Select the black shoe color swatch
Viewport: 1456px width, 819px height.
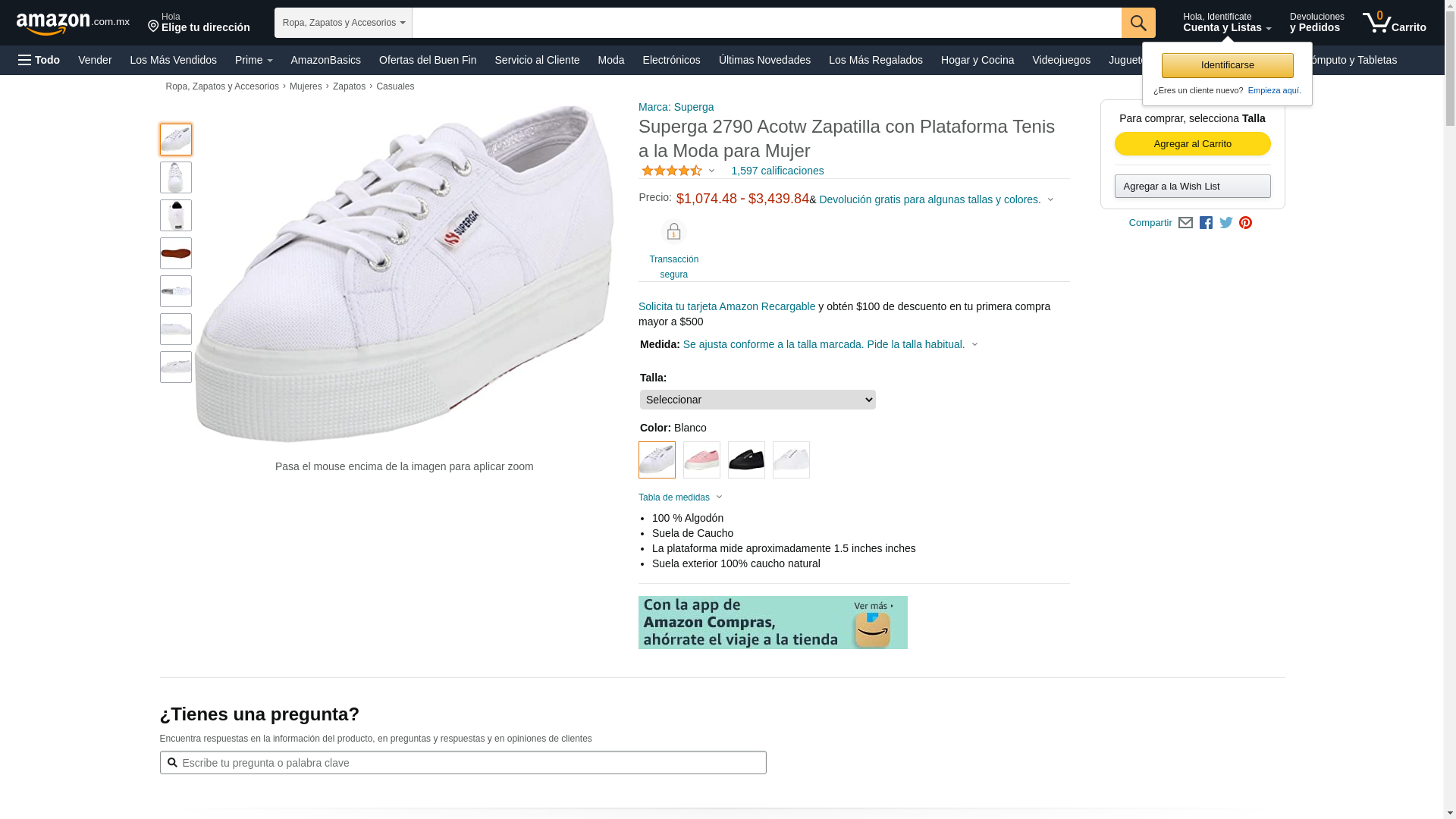746,460
